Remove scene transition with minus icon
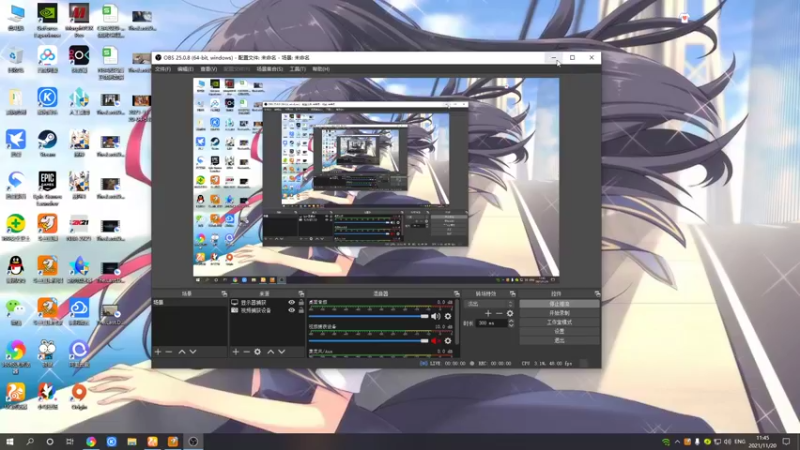The width and height of the screenshot is (800, 450). tap(499, 313)
